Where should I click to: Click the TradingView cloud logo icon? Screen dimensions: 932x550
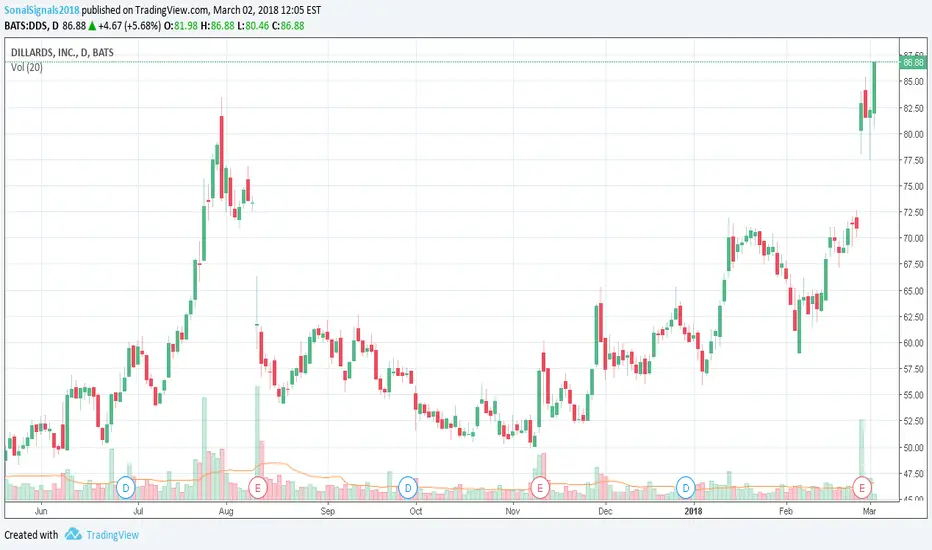73,534
